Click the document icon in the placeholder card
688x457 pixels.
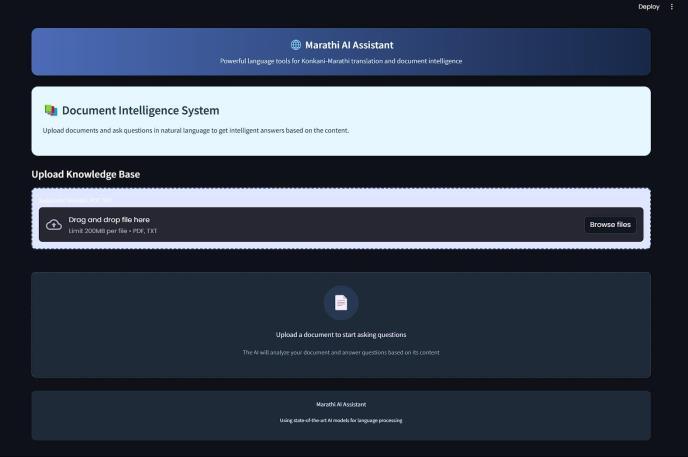tap(341, 303)
